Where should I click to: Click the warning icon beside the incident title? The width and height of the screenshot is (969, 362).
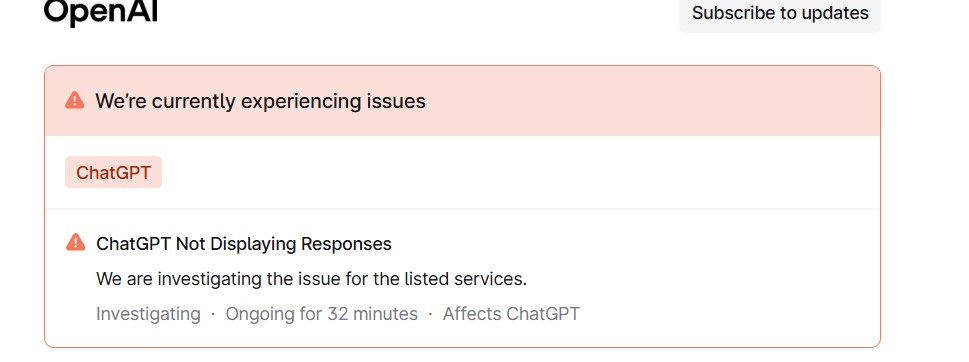click(x=75, y=243)
